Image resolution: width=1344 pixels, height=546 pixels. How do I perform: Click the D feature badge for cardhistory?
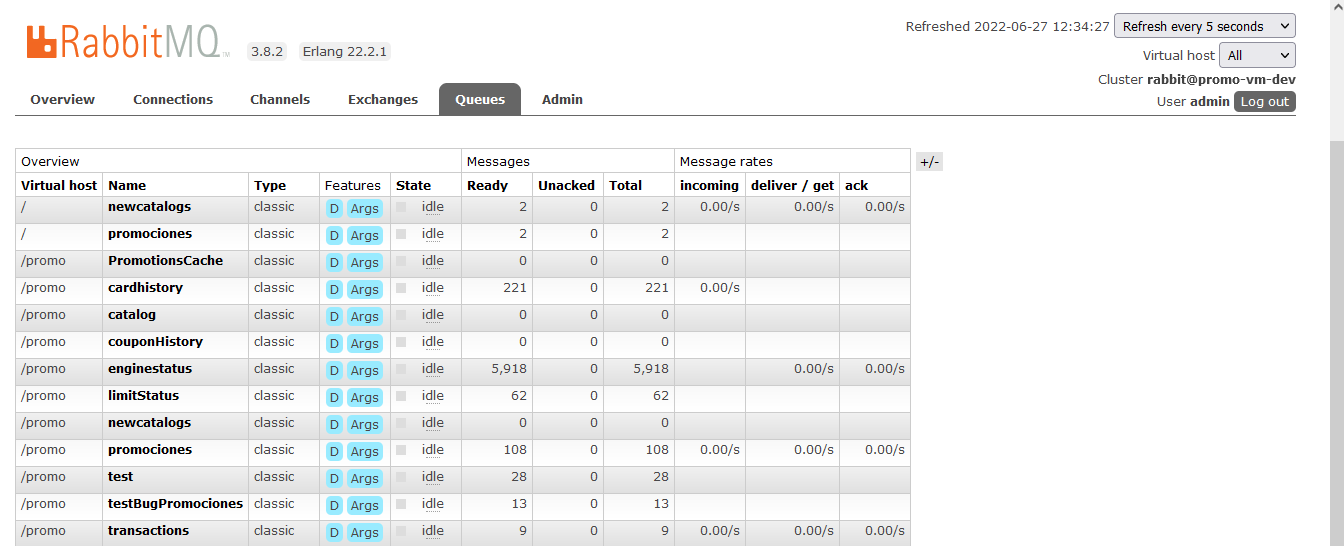tap(334, 289)
